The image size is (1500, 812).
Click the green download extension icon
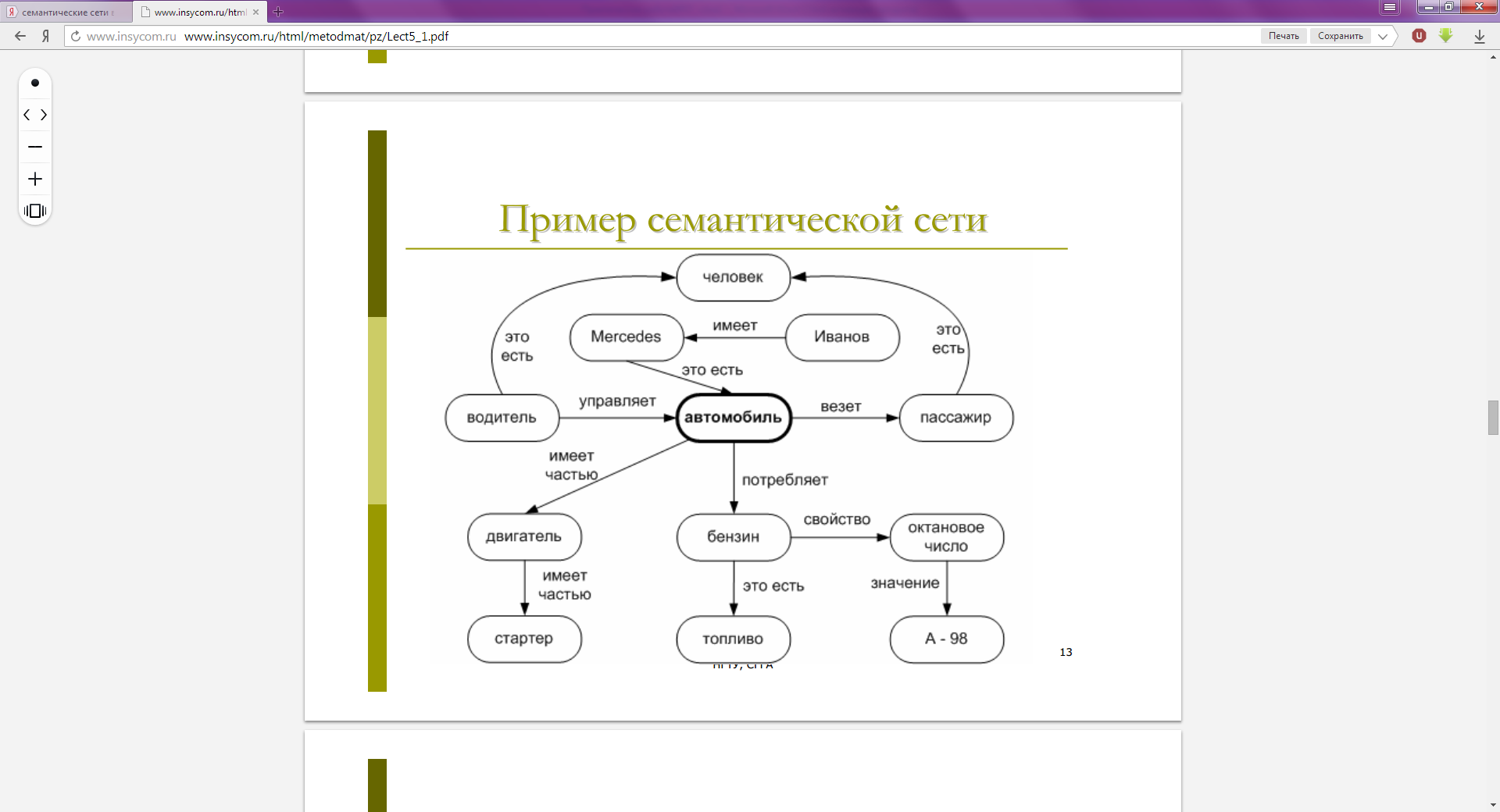[x=1446, y=36]
